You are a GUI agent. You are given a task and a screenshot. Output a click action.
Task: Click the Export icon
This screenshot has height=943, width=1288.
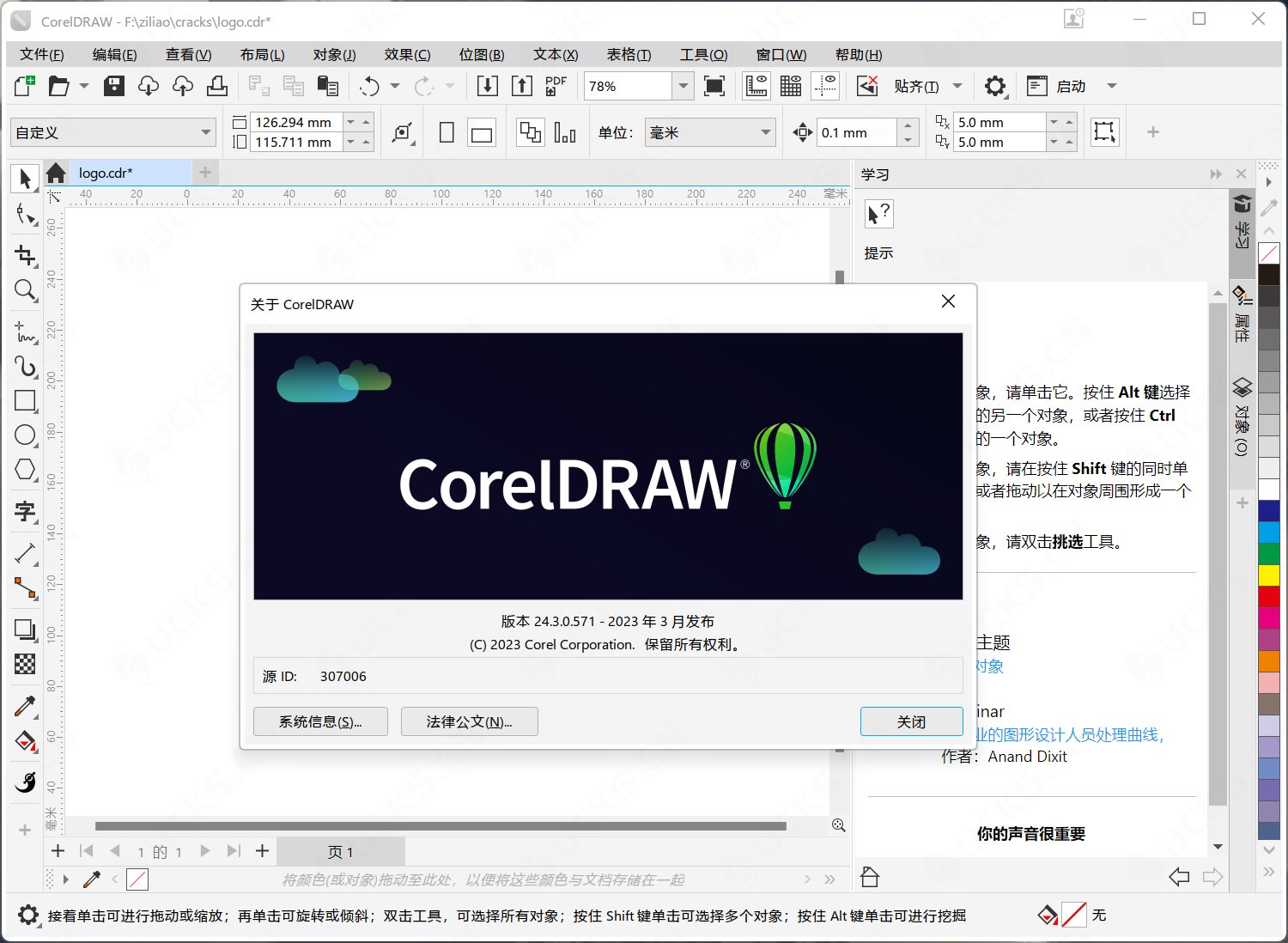click(522, 86)
